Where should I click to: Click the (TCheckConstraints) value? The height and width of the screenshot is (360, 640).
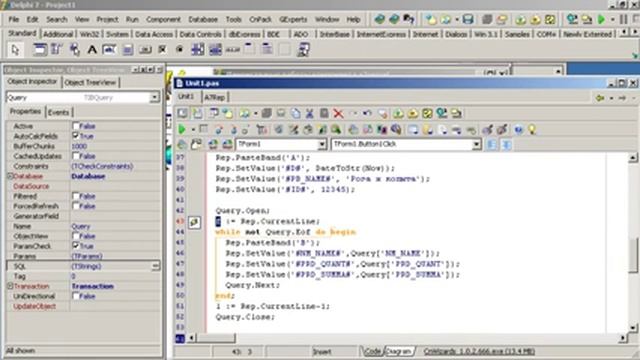(x=102, y=166)
